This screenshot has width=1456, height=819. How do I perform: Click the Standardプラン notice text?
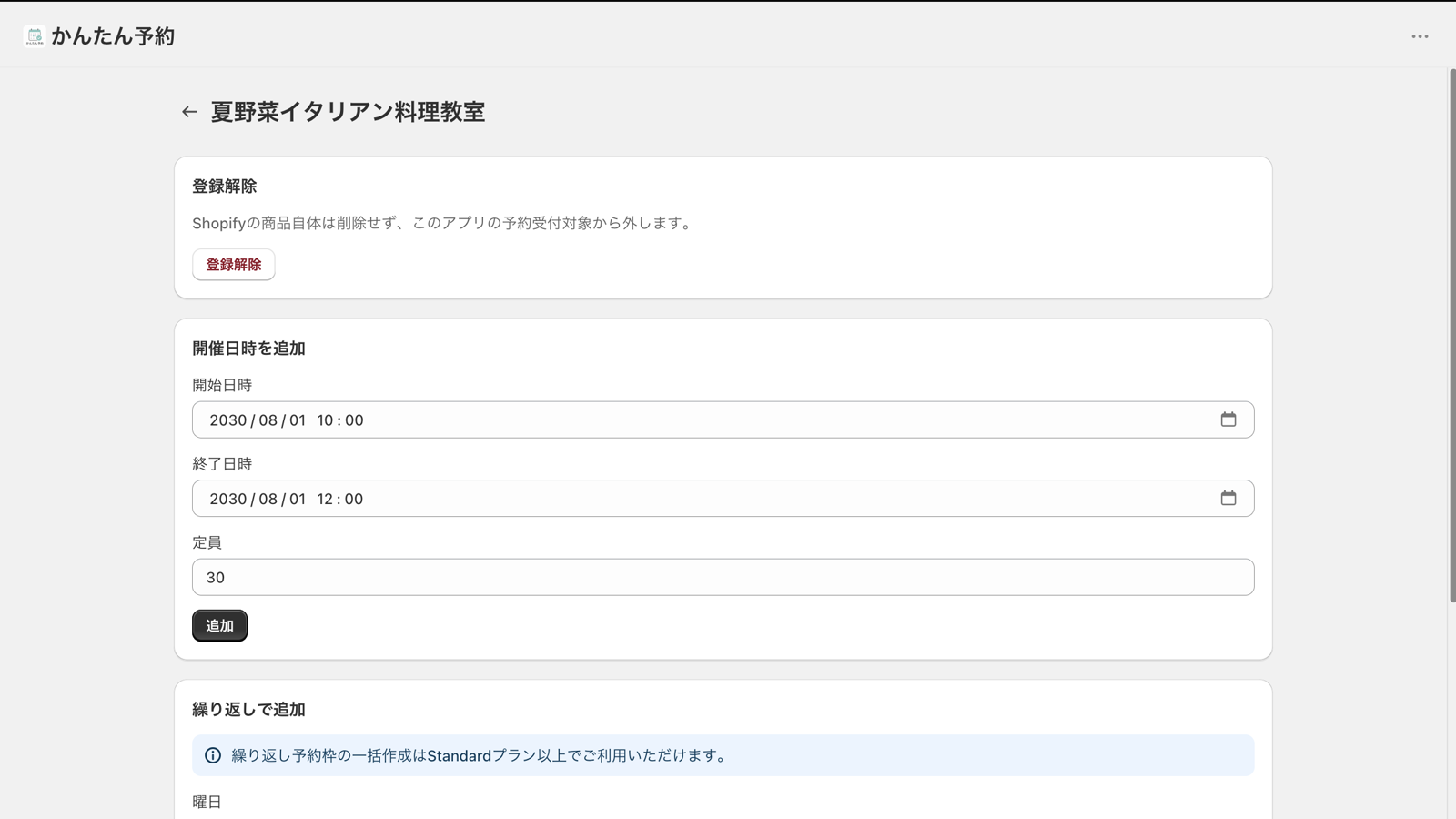[x=481, y=755]
